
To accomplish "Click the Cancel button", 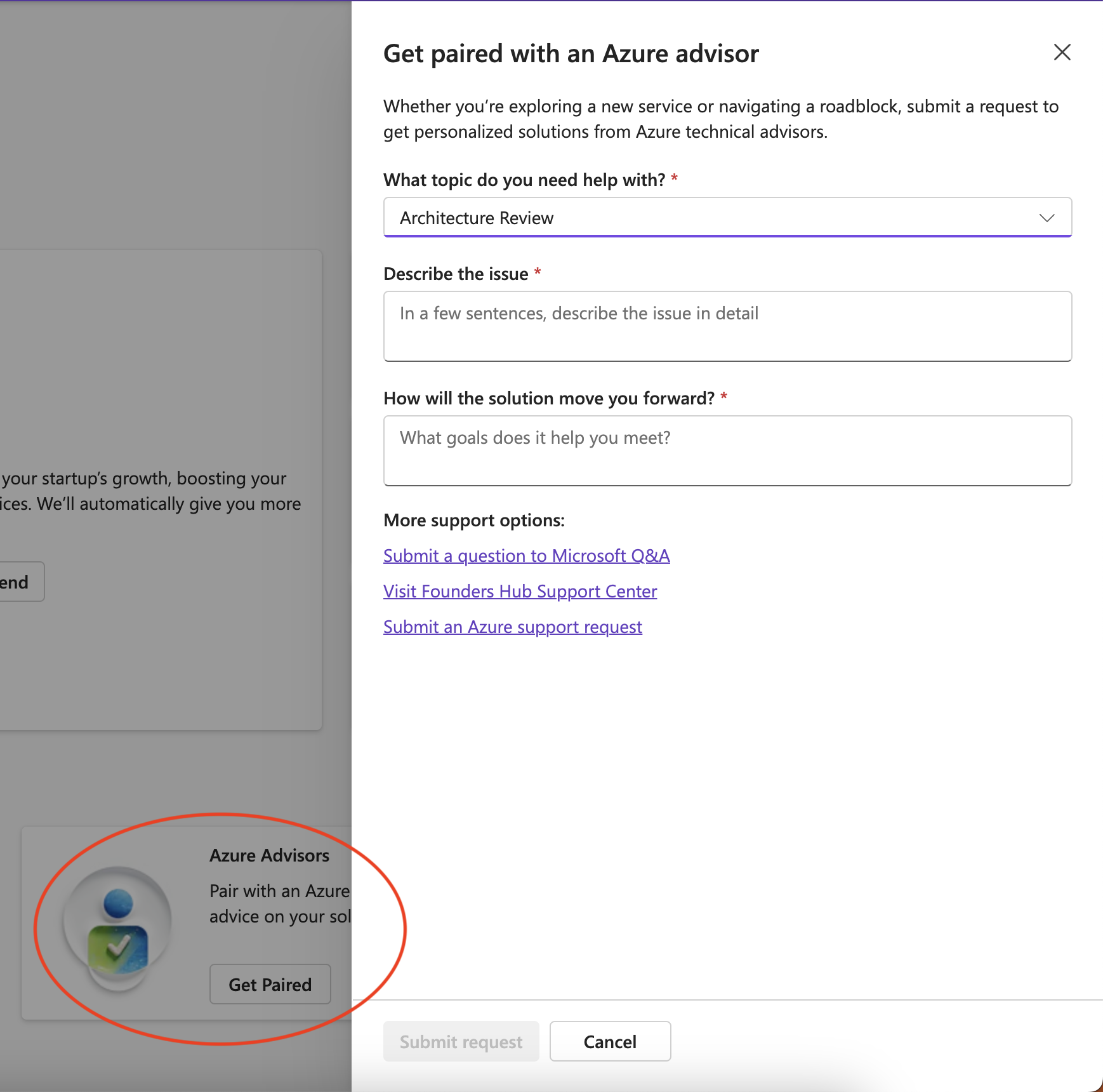I will tap(610, 1041).
